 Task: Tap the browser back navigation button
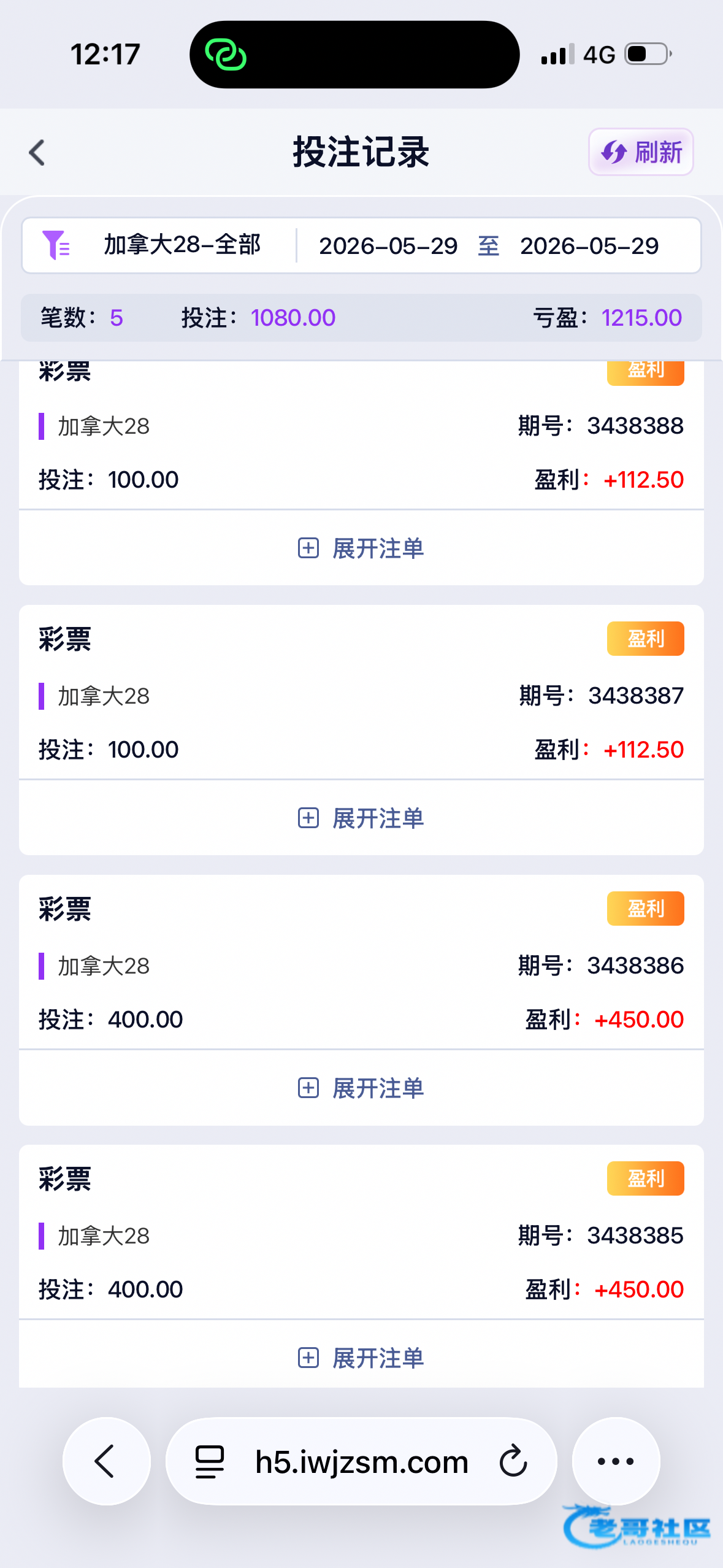pyautogui.click(x=107, y=1461)
